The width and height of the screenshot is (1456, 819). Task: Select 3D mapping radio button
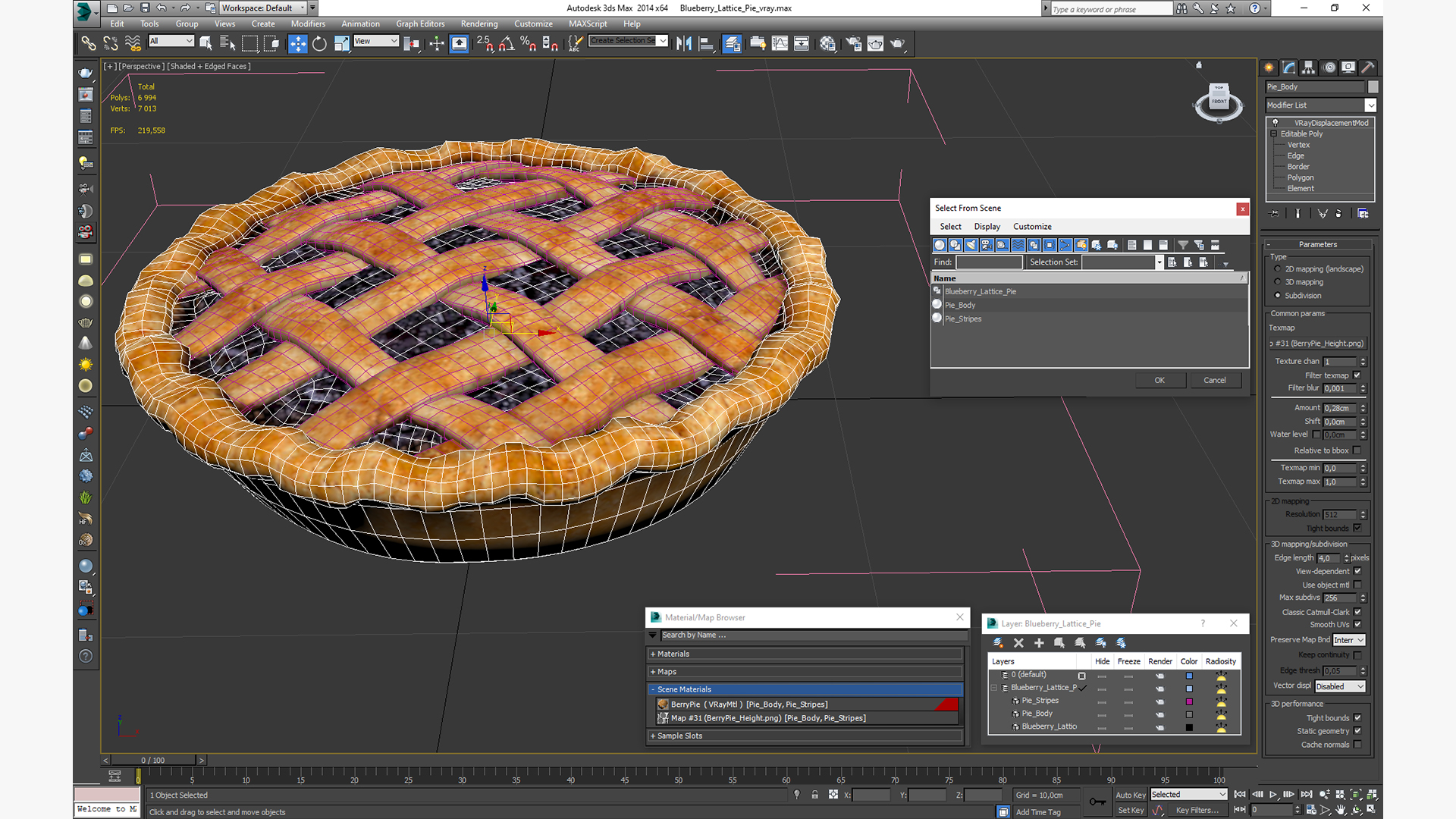1278,282
